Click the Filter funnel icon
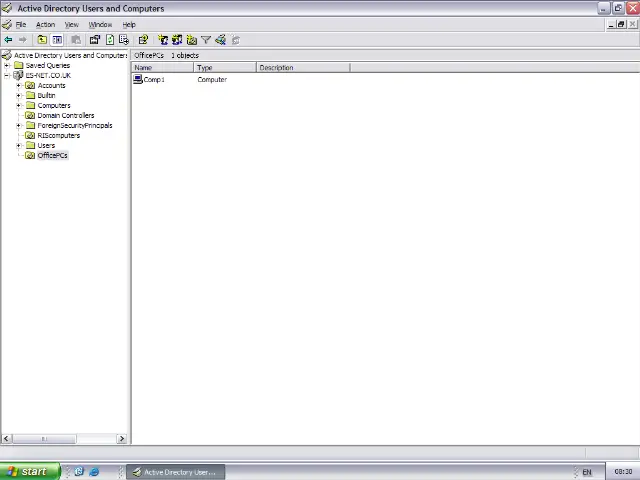Screen dimensions: 640x480 tap(206, 40)
